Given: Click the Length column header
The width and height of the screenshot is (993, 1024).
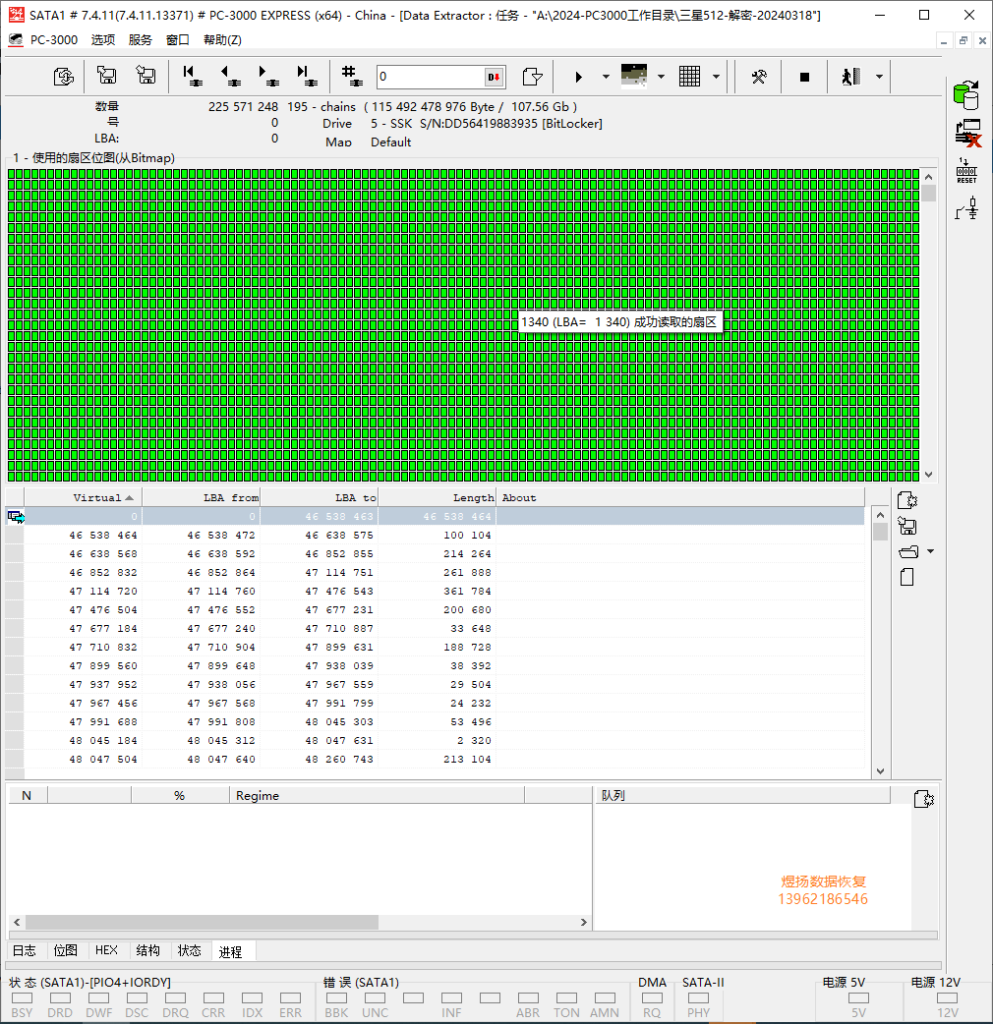Looking at the screenshot, I should pyautogui.click(x=437, y=498).
